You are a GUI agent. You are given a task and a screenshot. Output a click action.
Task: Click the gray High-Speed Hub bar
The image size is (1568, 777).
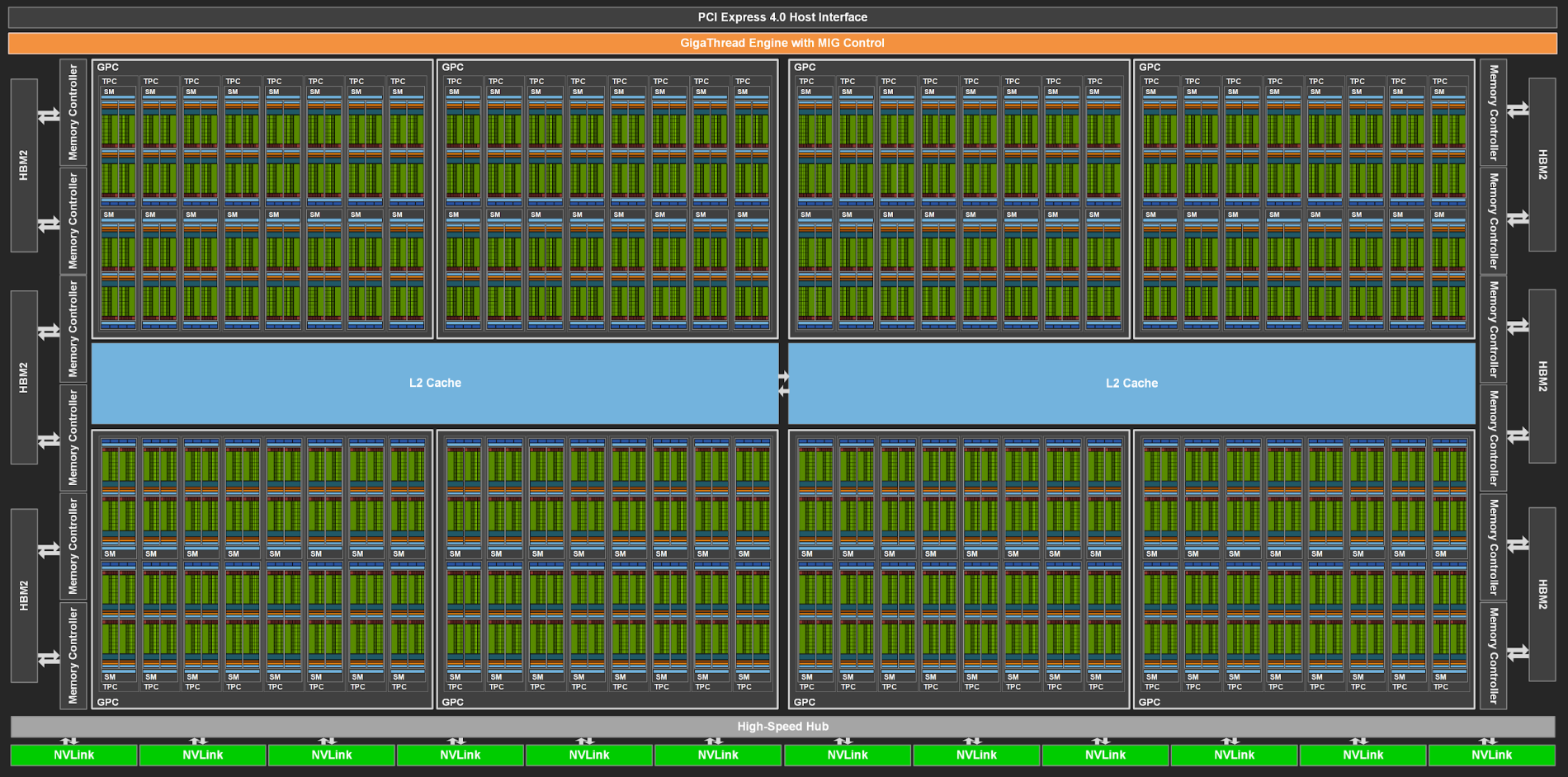point(782,727)
